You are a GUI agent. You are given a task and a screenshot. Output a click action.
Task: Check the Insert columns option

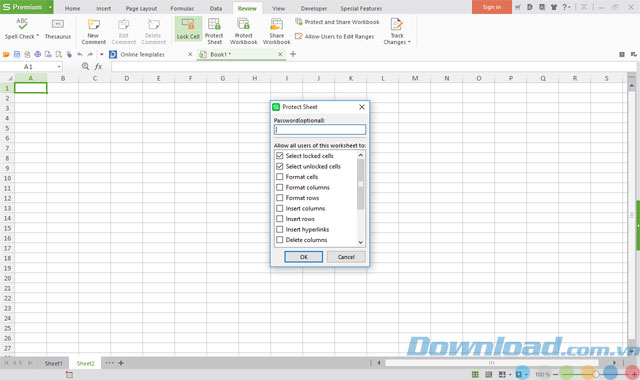pyautogui.click(x=280, y=208)
